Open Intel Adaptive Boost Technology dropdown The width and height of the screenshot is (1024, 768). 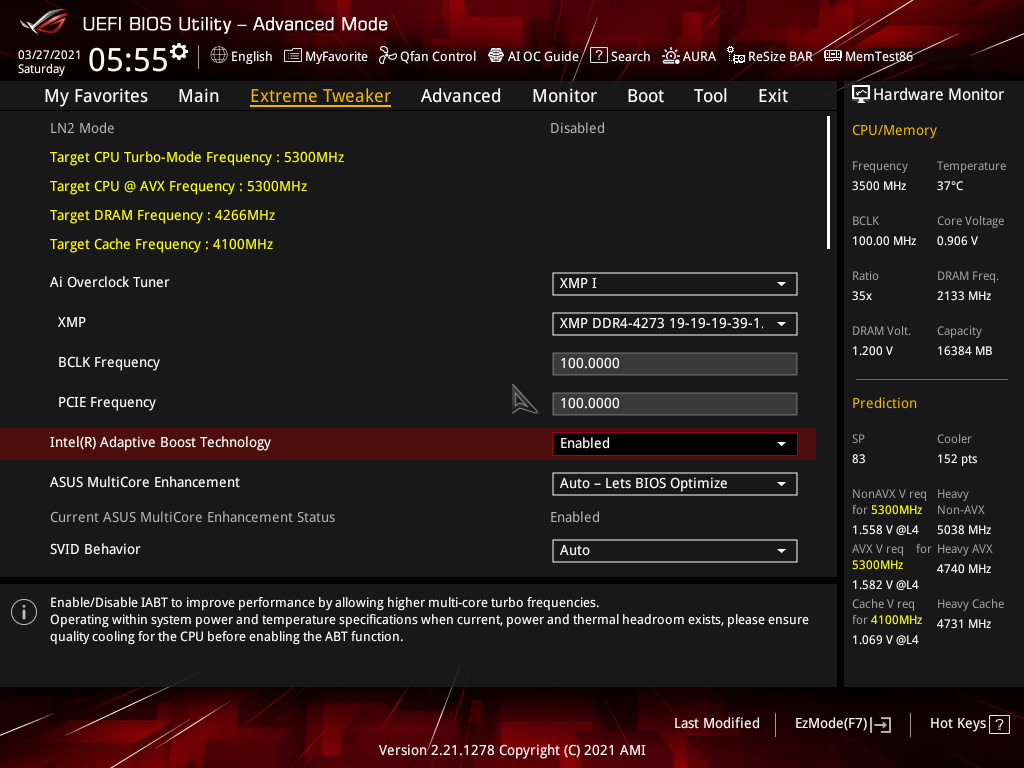coord(675,443)
